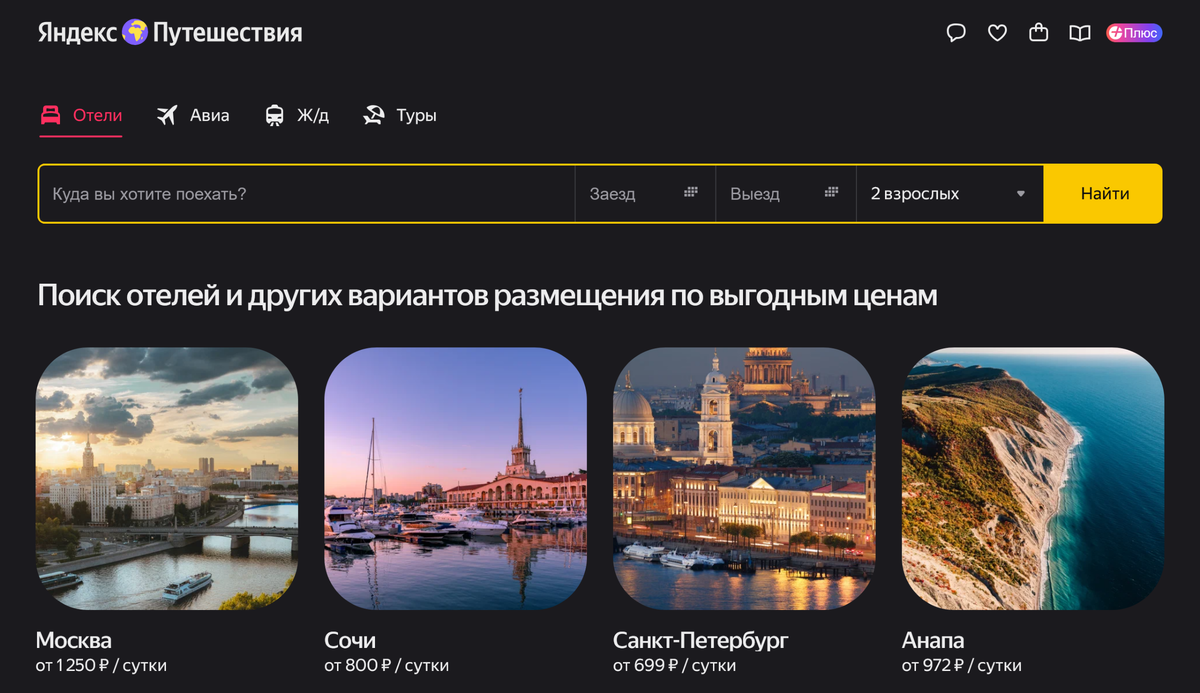Switch to the Ж/д tab
Screen dimensions: 1200x693
pos(296,115)
